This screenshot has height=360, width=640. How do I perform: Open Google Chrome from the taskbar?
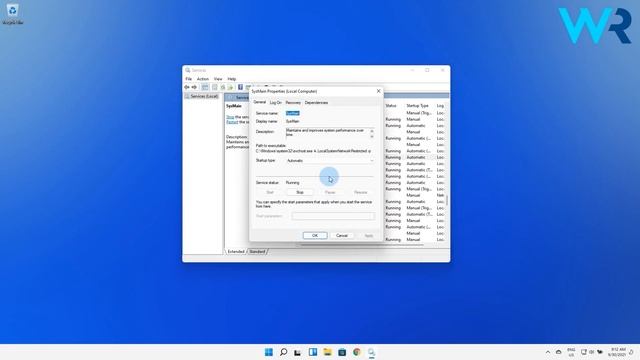point(357,352)
